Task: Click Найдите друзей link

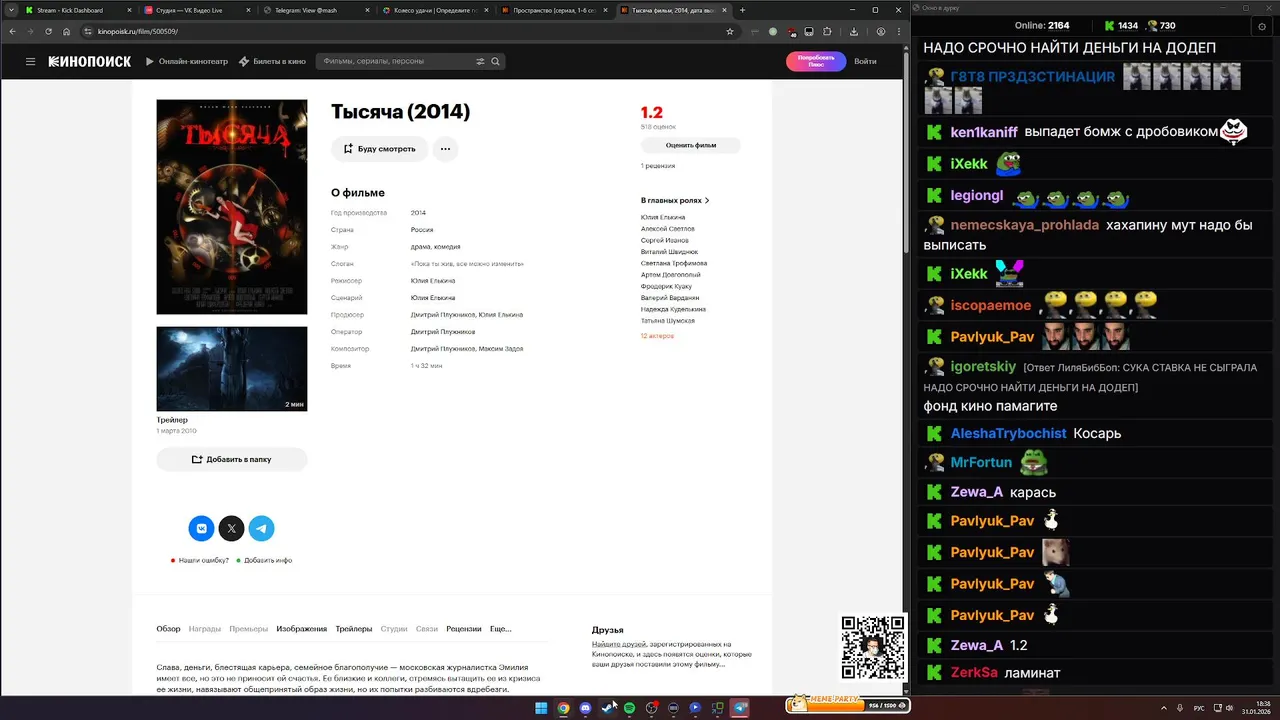Action: (619, 644)
